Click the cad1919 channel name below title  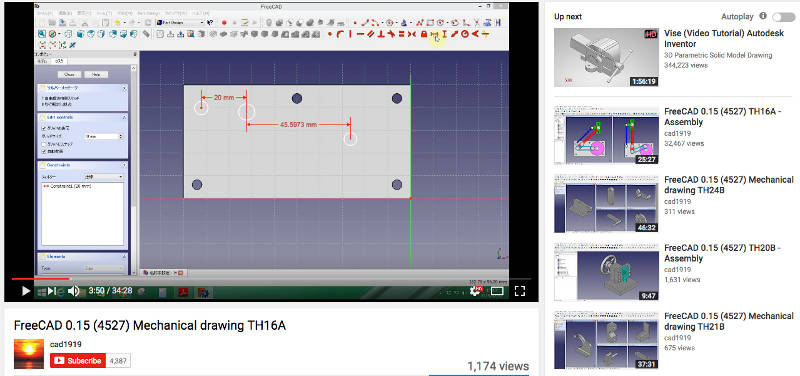pos(65,344)
